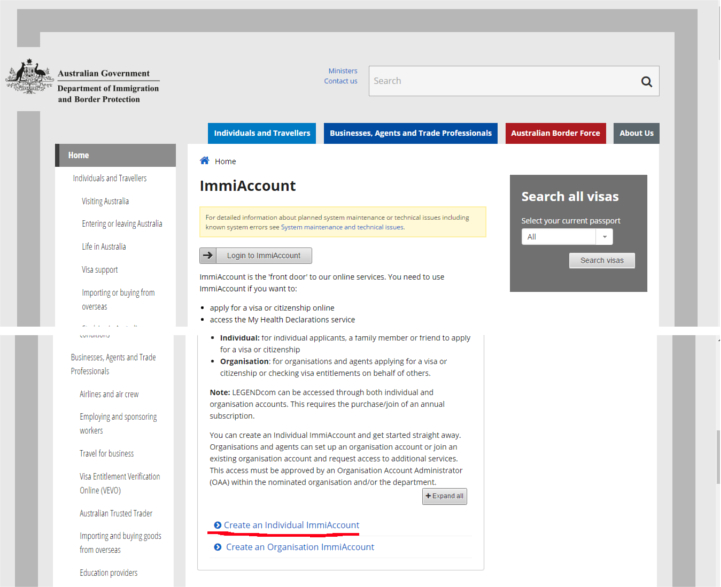The image size is (721, 587).
Task: Click the bold 'Note:' text
Action: [x=220, y=393]
